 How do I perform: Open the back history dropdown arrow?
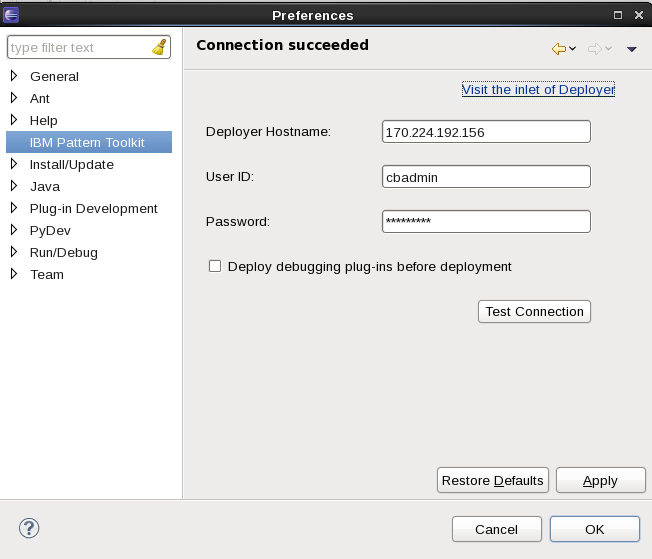coord(573,49)
